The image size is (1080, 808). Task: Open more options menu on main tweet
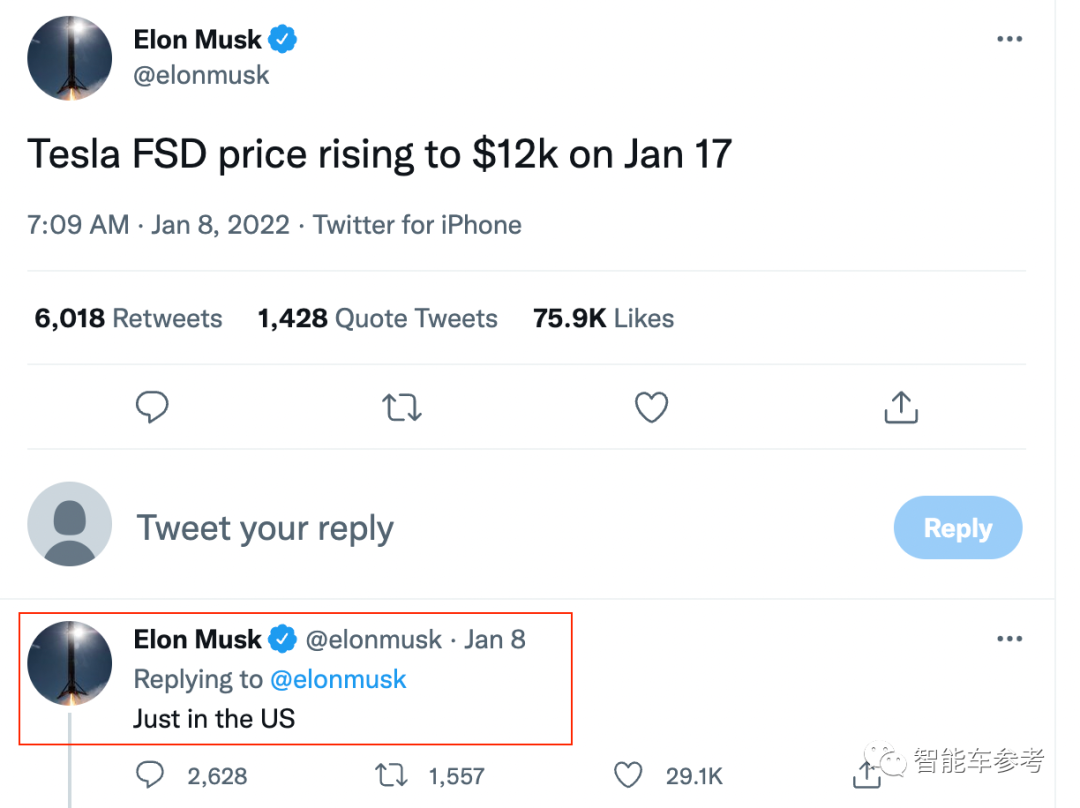(1010, 39)
